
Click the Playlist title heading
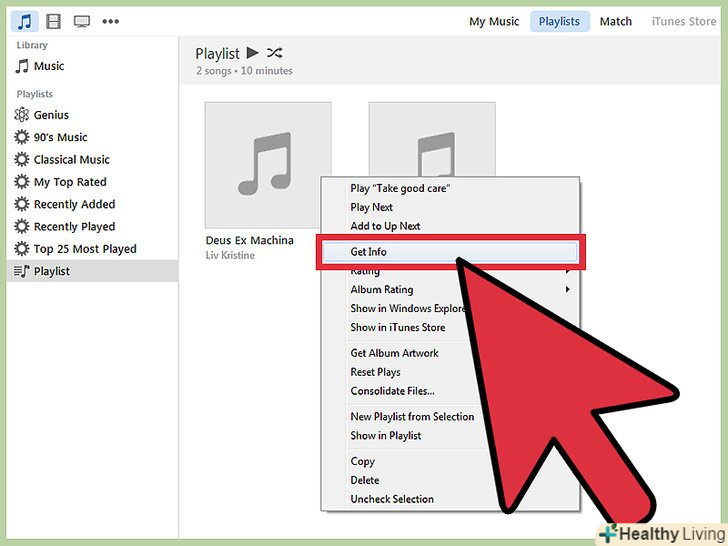(x=217, y=53)
